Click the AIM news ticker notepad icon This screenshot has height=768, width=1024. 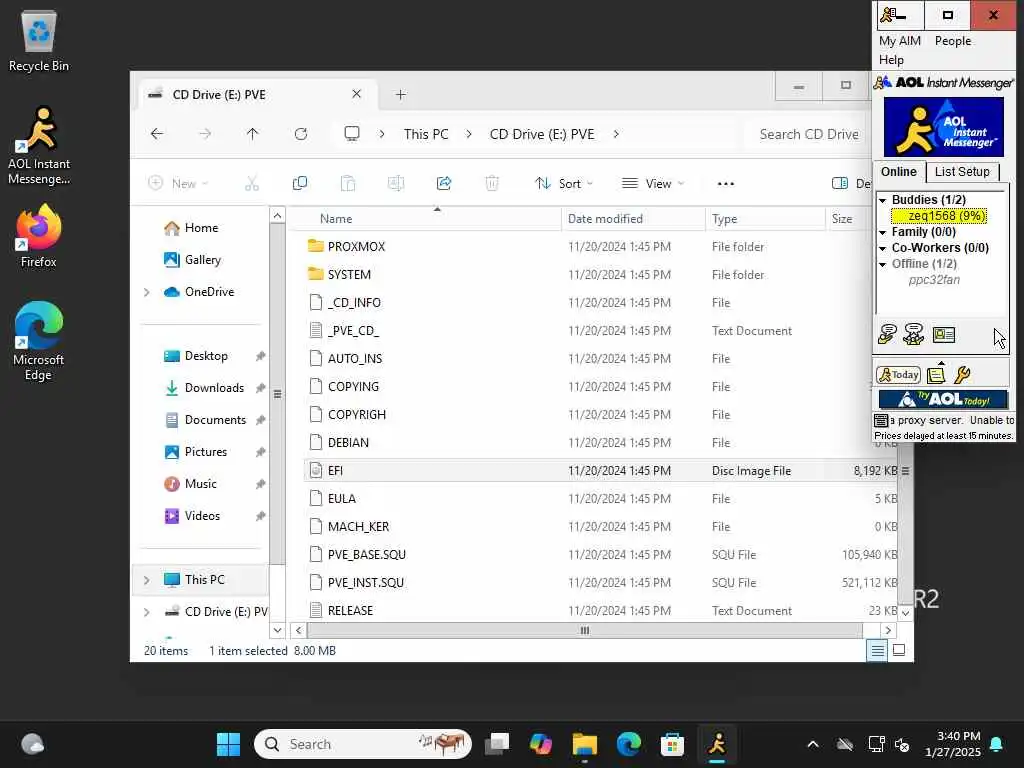point(936,375)
